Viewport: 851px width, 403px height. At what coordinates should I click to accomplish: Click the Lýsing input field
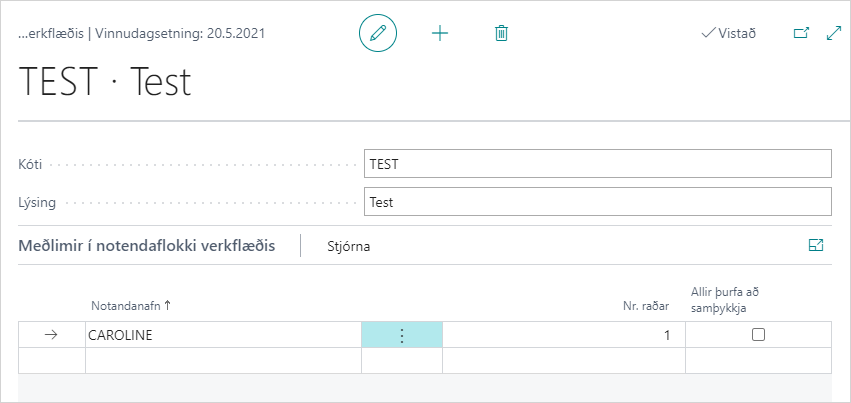point(597,202)
